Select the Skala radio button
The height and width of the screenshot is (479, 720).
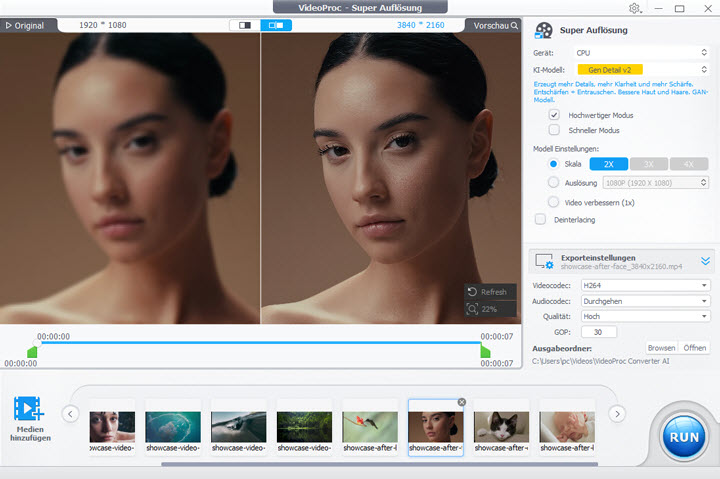553,164
